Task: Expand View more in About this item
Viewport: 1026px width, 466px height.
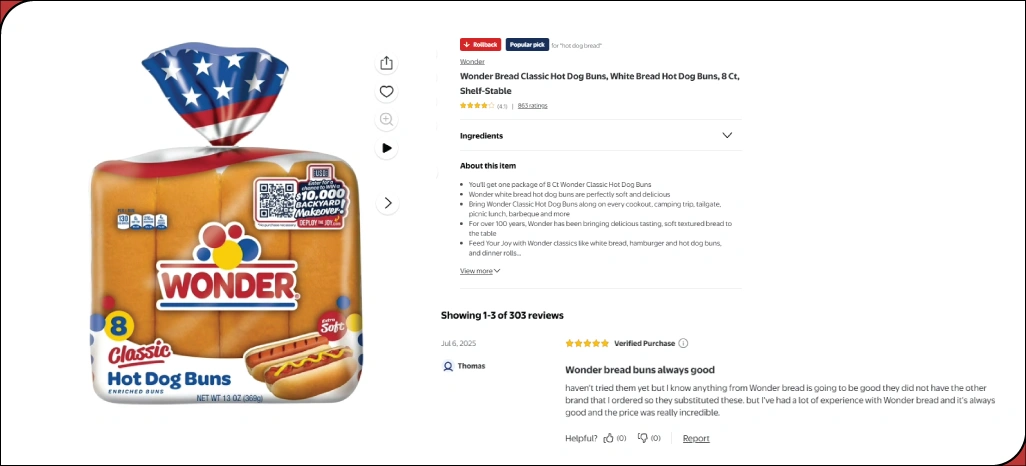Action: point(480,271)
